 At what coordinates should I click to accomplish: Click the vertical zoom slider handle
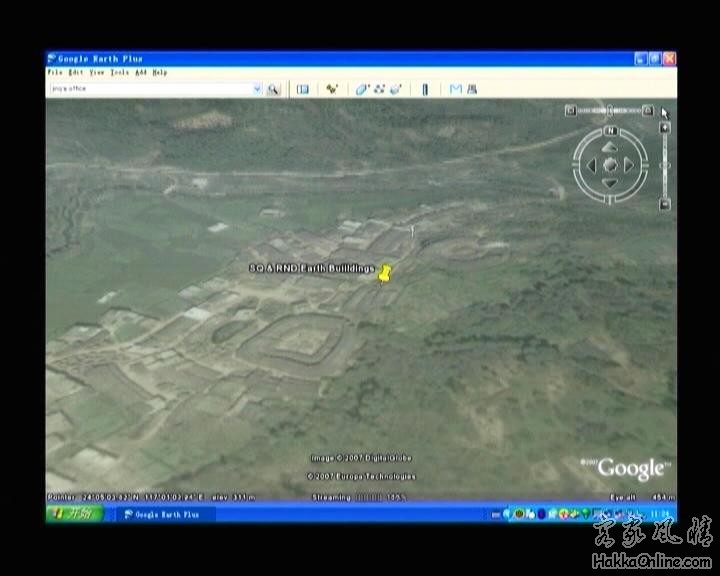point(665,165)
